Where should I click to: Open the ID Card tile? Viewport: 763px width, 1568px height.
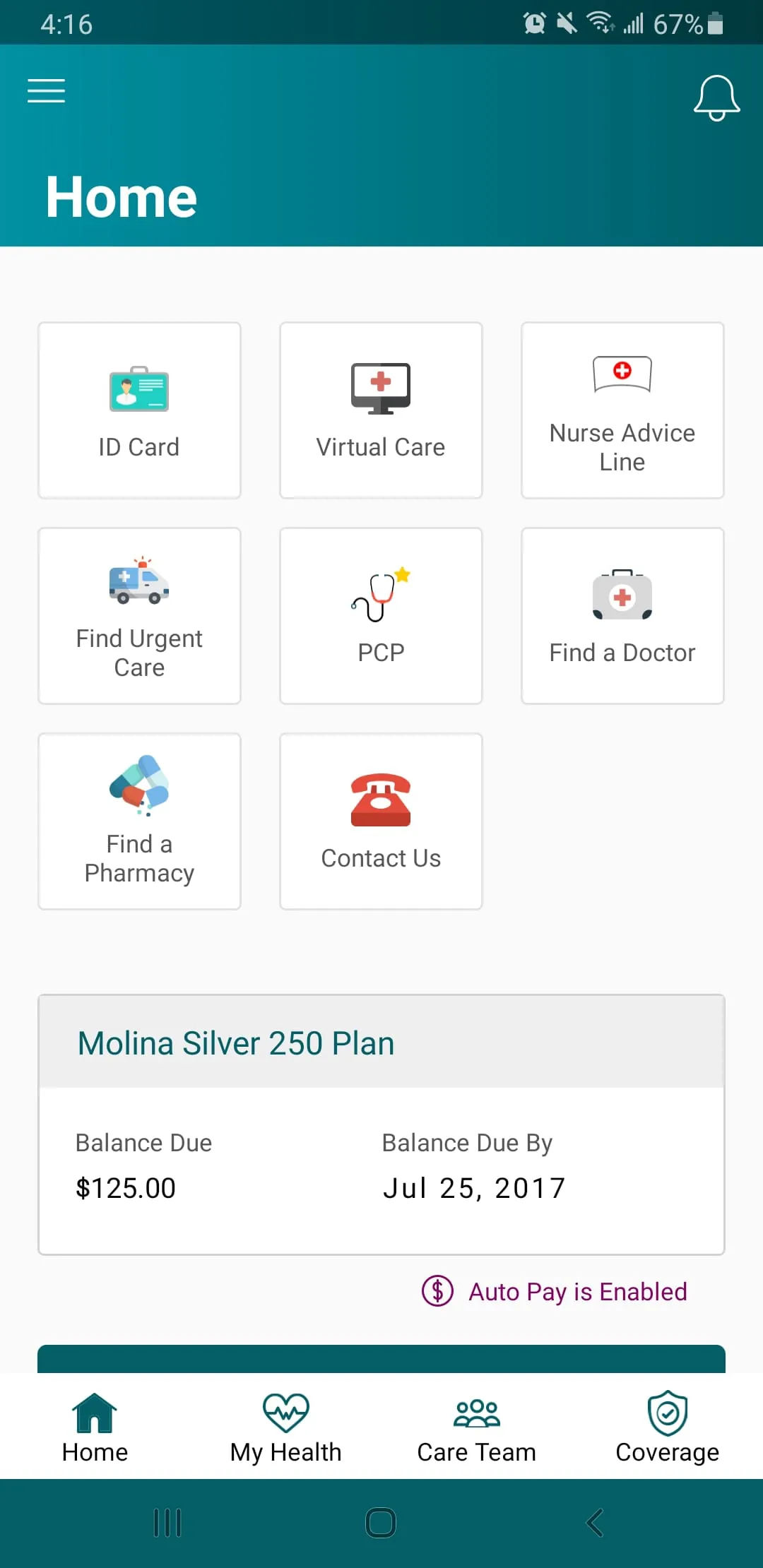[x=139, y=410]
